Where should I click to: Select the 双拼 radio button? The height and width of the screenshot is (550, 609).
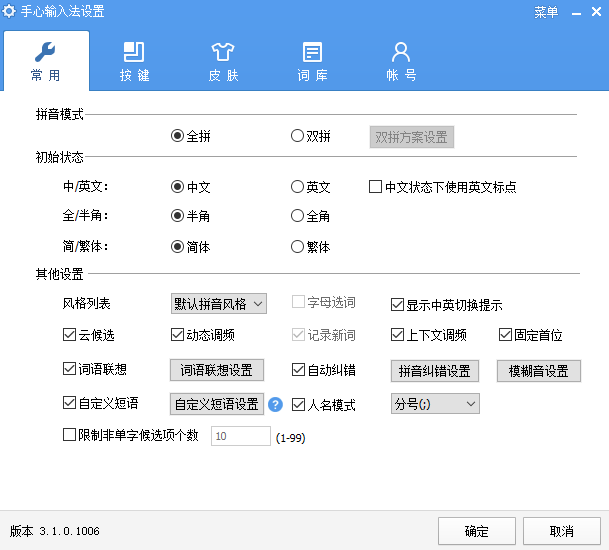coord(297,137)
